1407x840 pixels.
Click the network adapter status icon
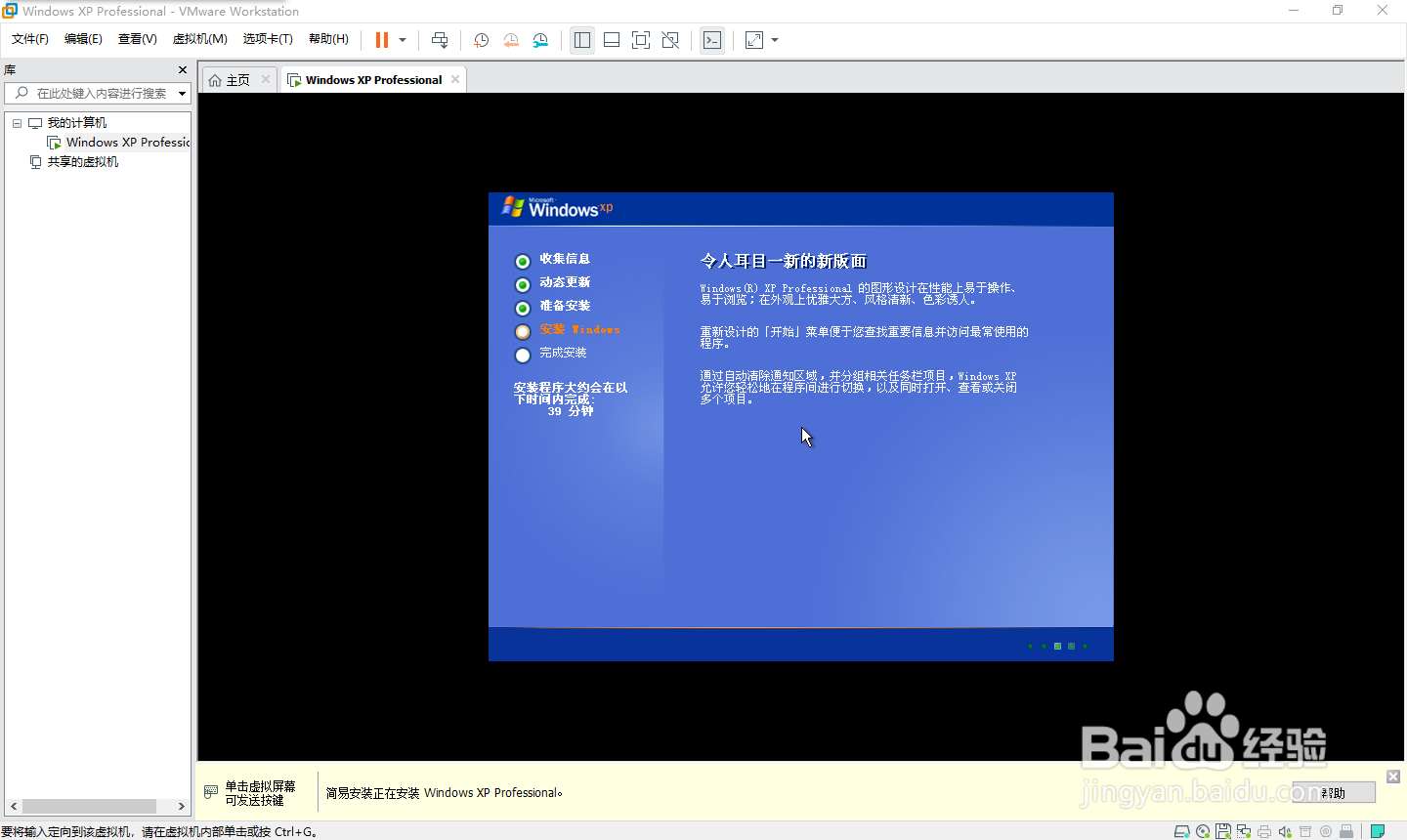1244,831
